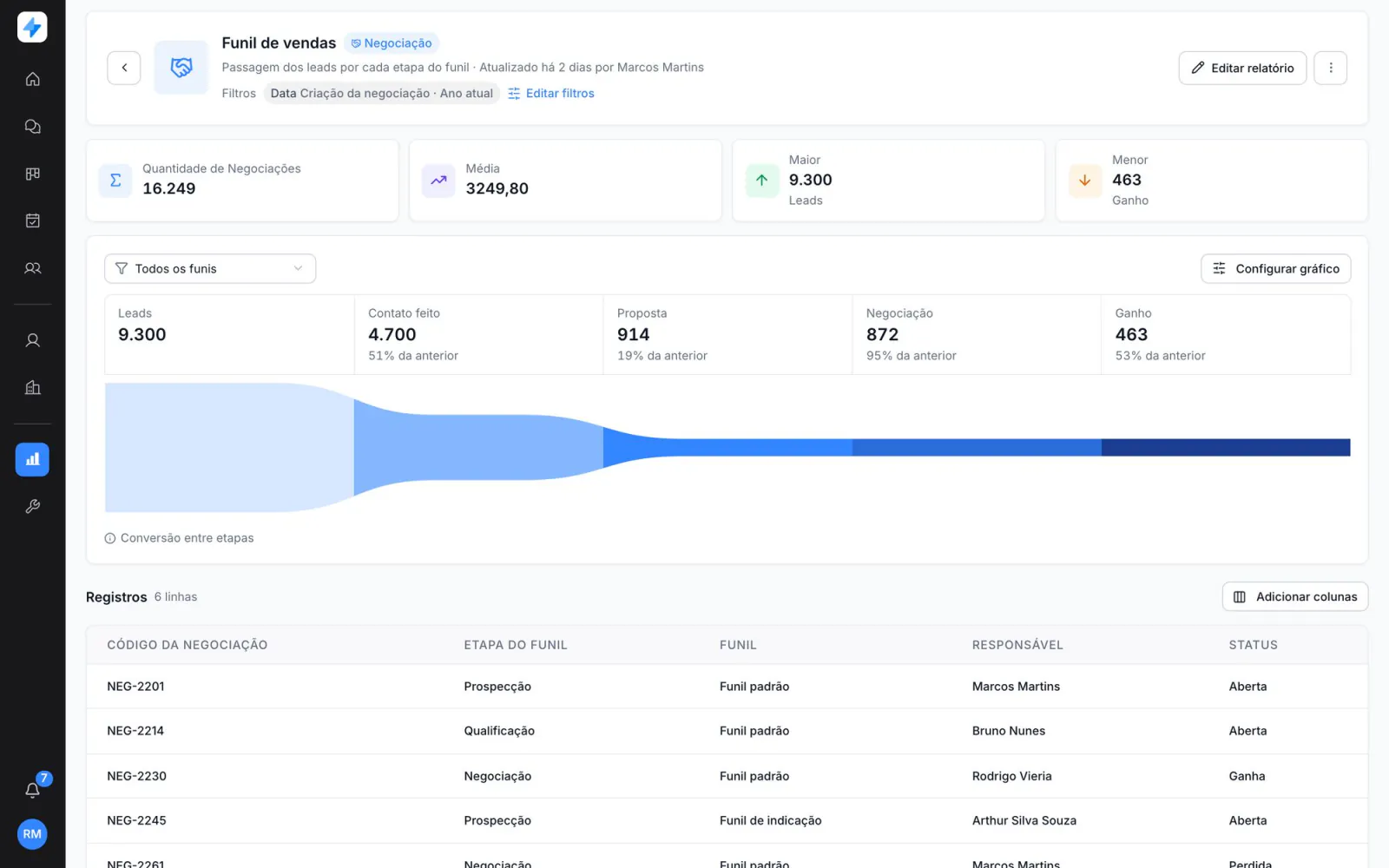The height and width of the screenshot is (868, 1389).
Task: Click Editar relatório button
Action: coord(1242,68)
